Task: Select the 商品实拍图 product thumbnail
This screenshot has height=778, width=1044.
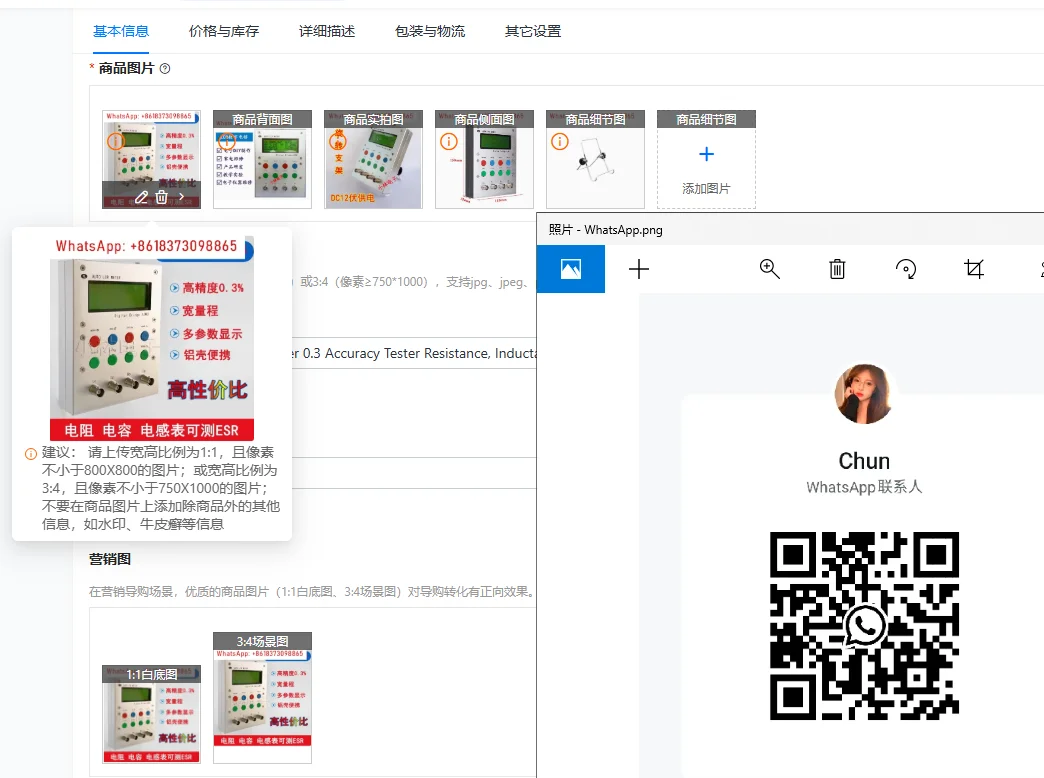Action: [x=374, y=159]
